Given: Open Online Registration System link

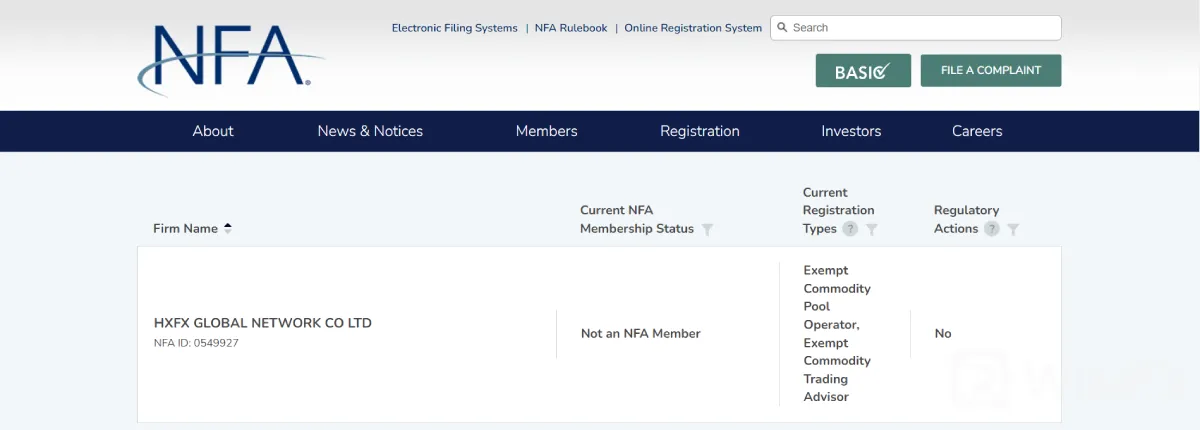Looking at the screenshot, I should pos(693,28).
